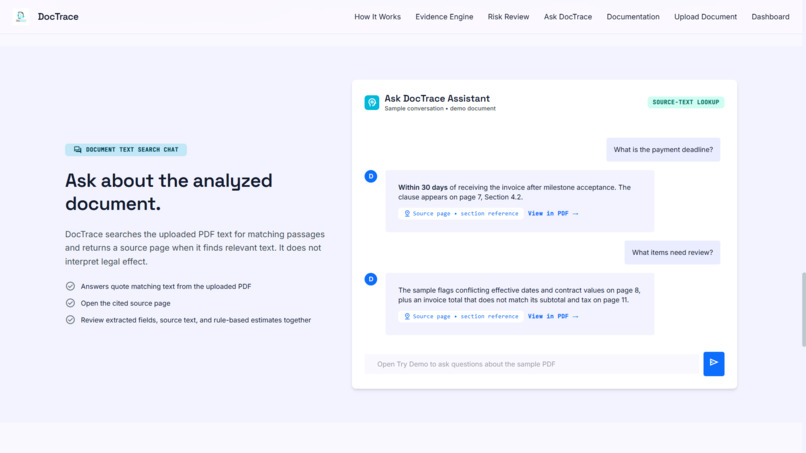Open Ask DocTrace nav link
806x453 pixels.
568,16
